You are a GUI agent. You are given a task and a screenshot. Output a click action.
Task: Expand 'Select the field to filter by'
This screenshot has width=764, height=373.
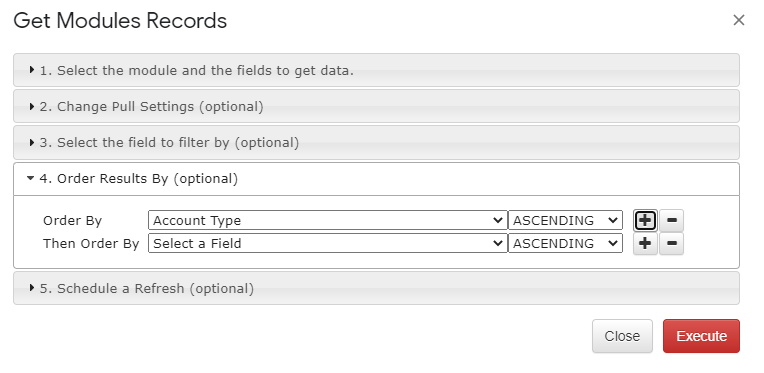click(376, 143)
